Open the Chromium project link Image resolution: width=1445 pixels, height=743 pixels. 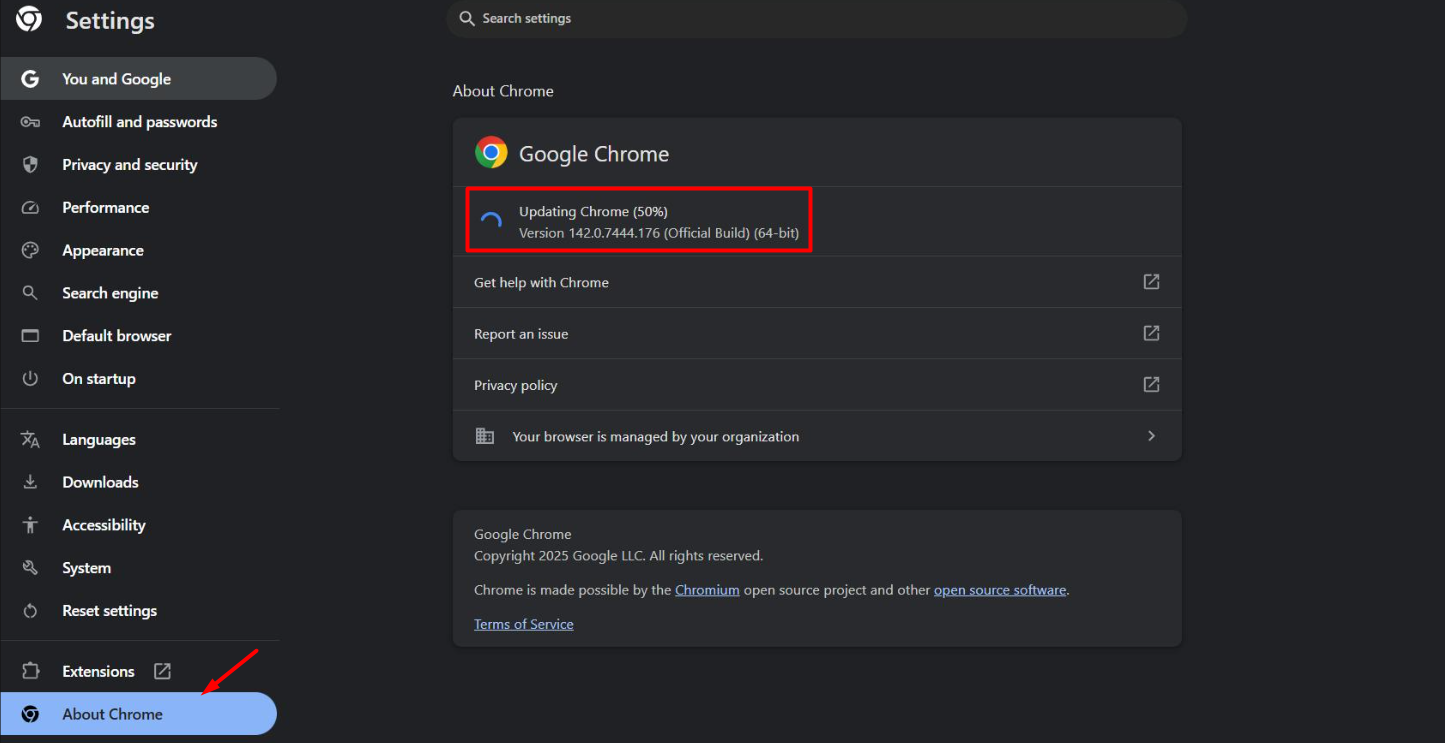click(707, 590)
